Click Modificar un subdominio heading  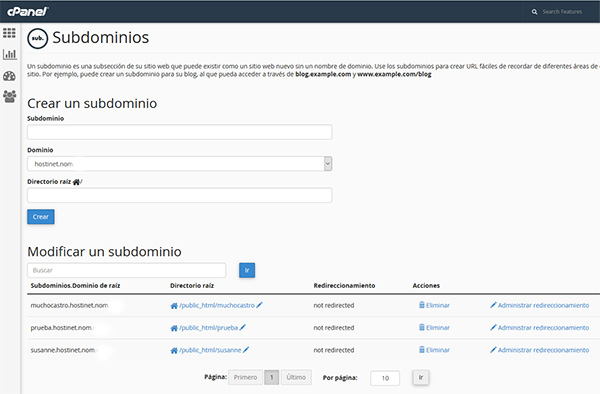[x=104, y=252]
